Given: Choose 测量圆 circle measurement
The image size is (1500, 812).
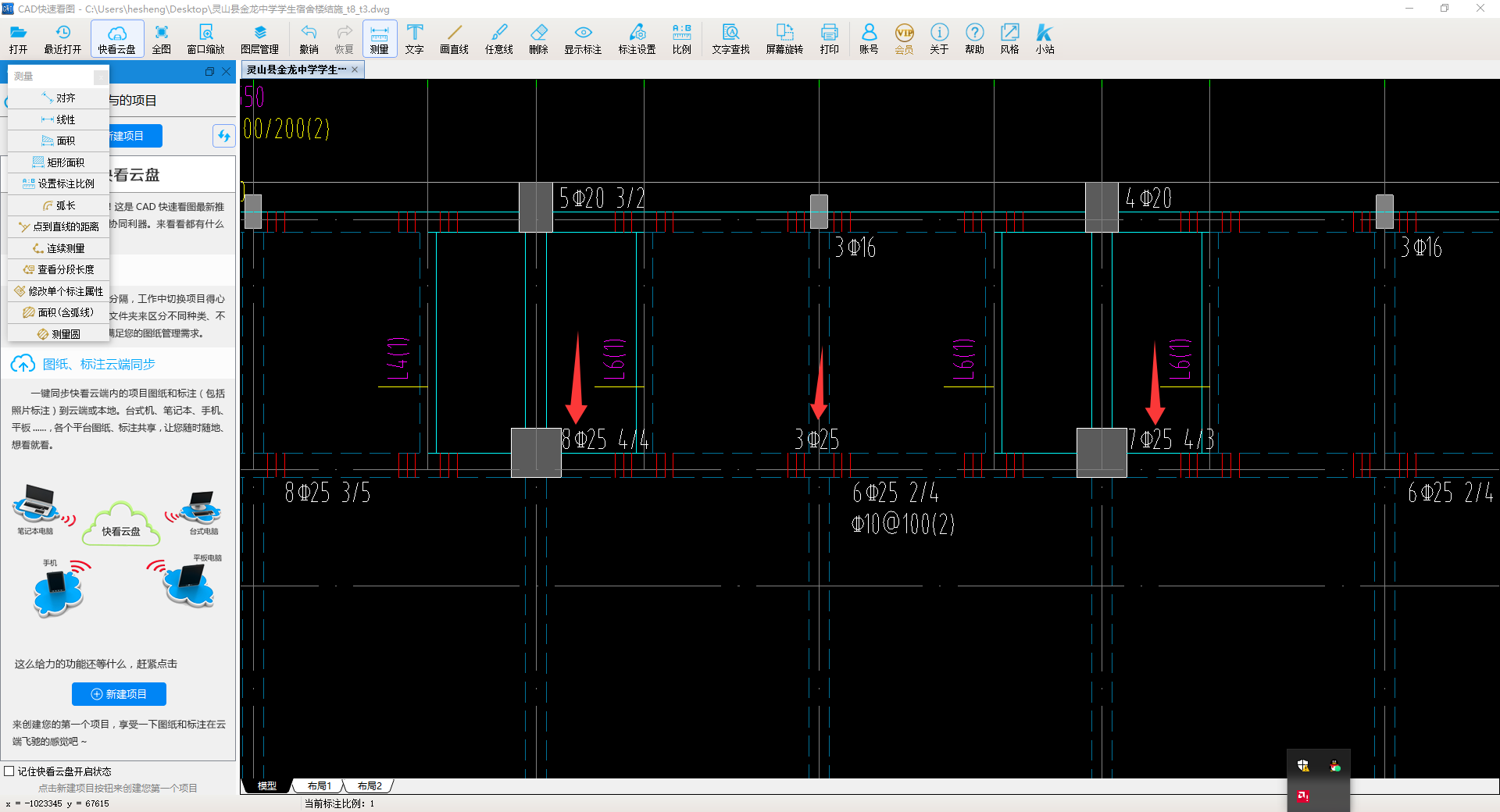Looking at the screenshot, I should 59,334.
